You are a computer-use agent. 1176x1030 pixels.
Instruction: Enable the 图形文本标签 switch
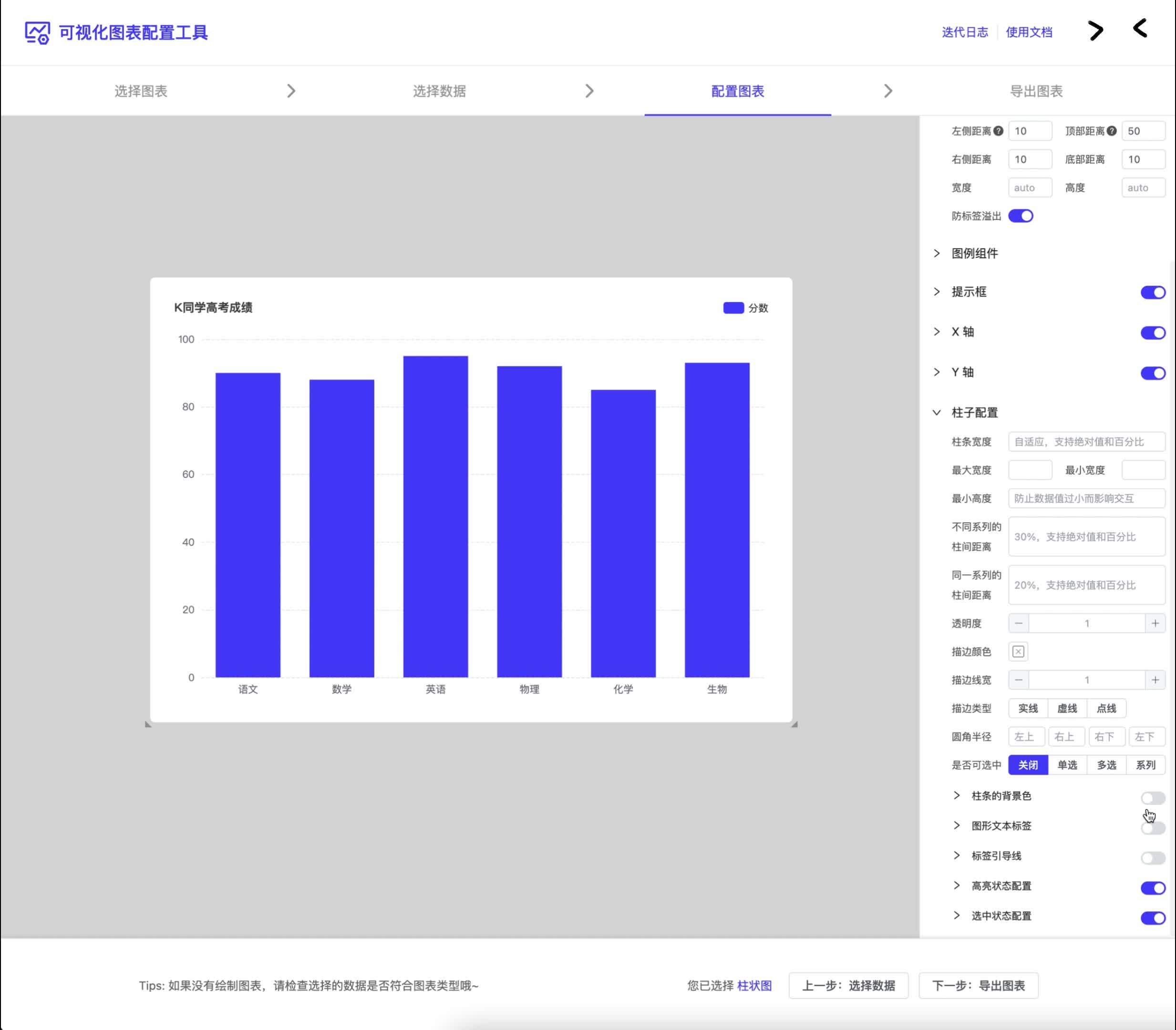tap(1153, 828)
